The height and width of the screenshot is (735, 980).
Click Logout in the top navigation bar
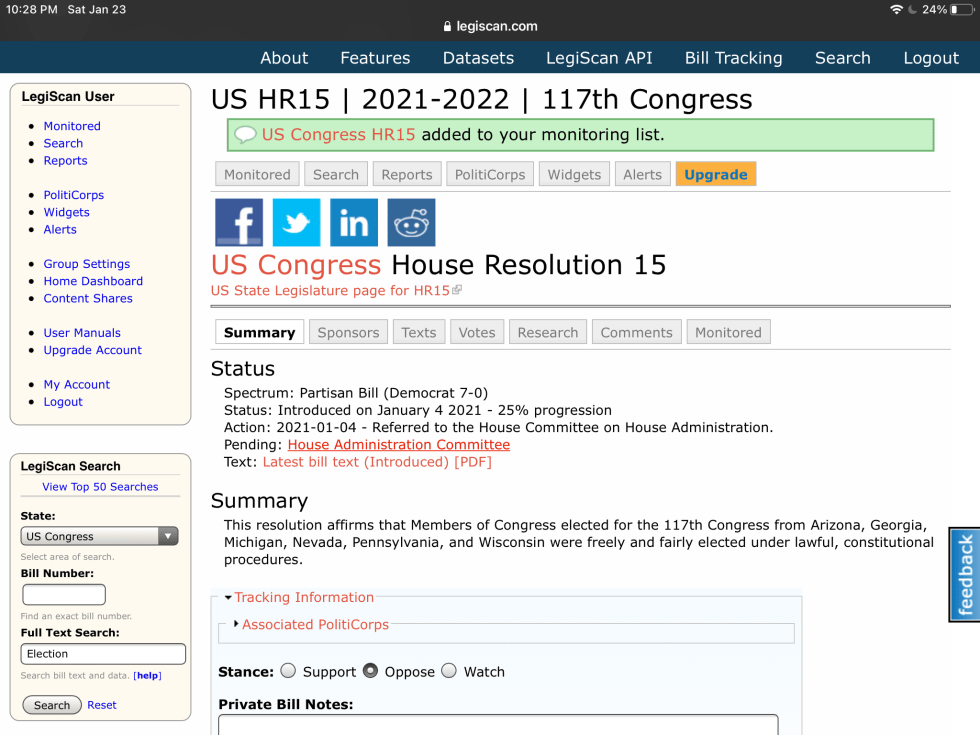point(931,58)
